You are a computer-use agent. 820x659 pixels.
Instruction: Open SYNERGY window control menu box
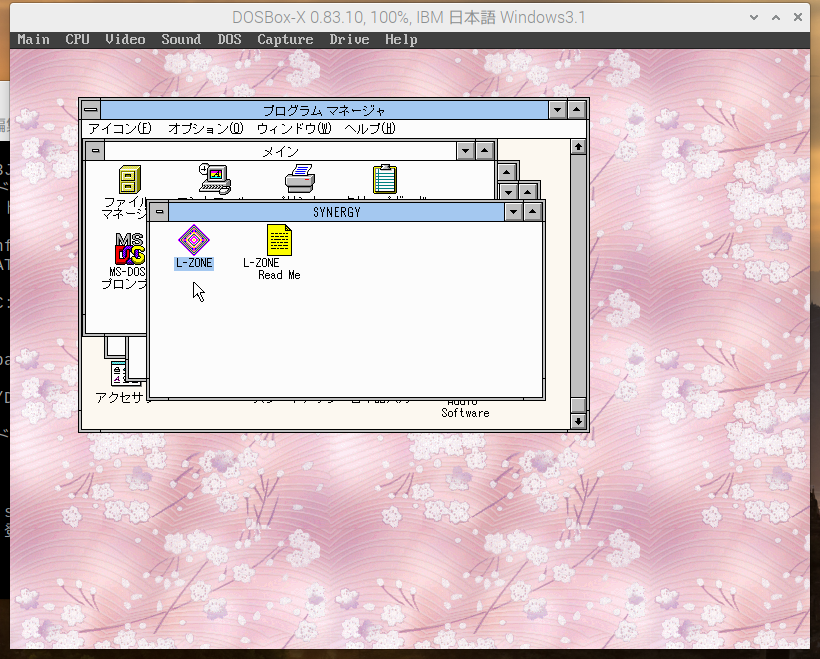(160, 212)
